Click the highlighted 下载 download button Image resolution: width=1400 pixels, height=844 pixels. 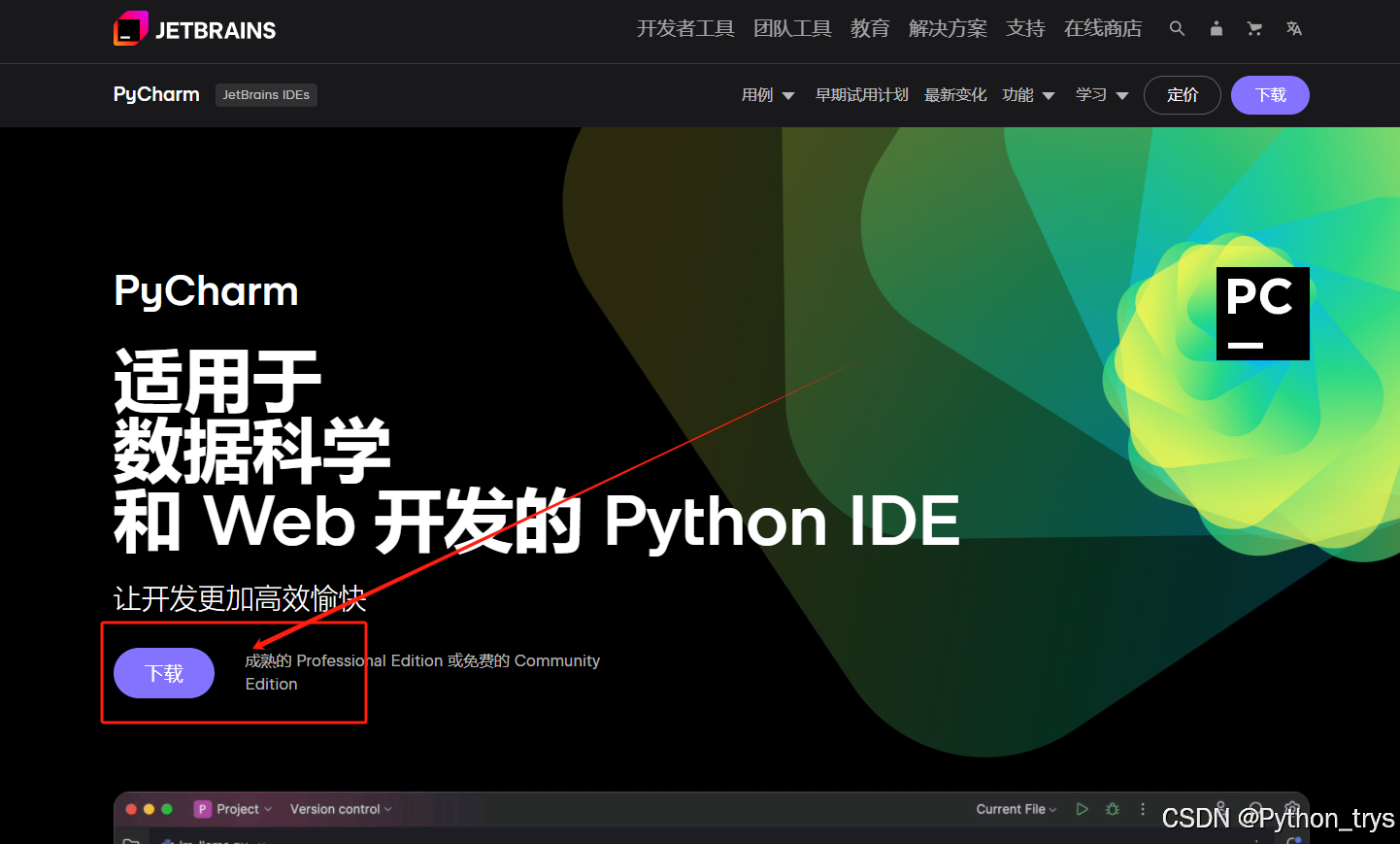click(x=163, y=672)
